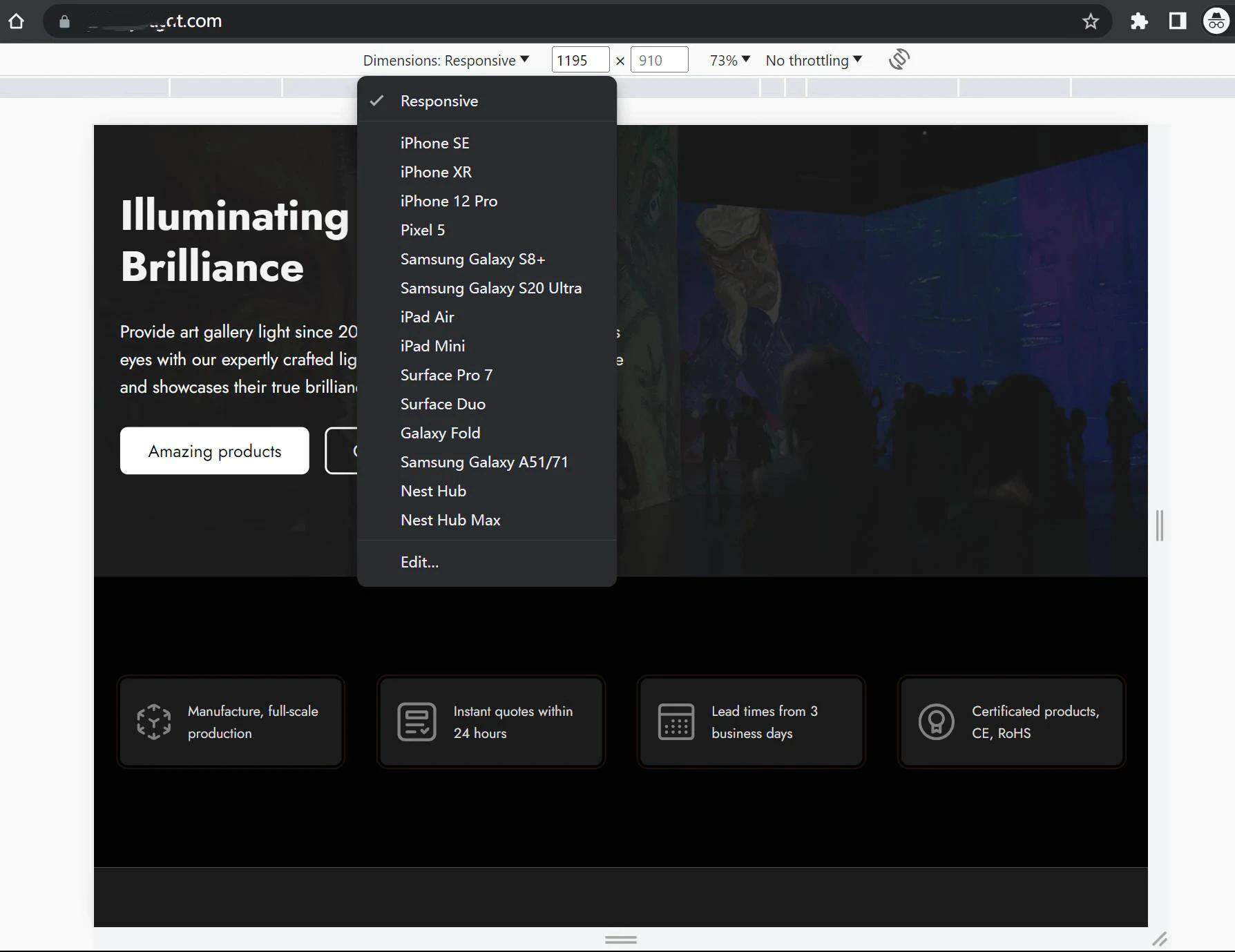This screenshot has width=1235, height=952.
Task: Click the viewport width field 1195
Action: point(580,60)
